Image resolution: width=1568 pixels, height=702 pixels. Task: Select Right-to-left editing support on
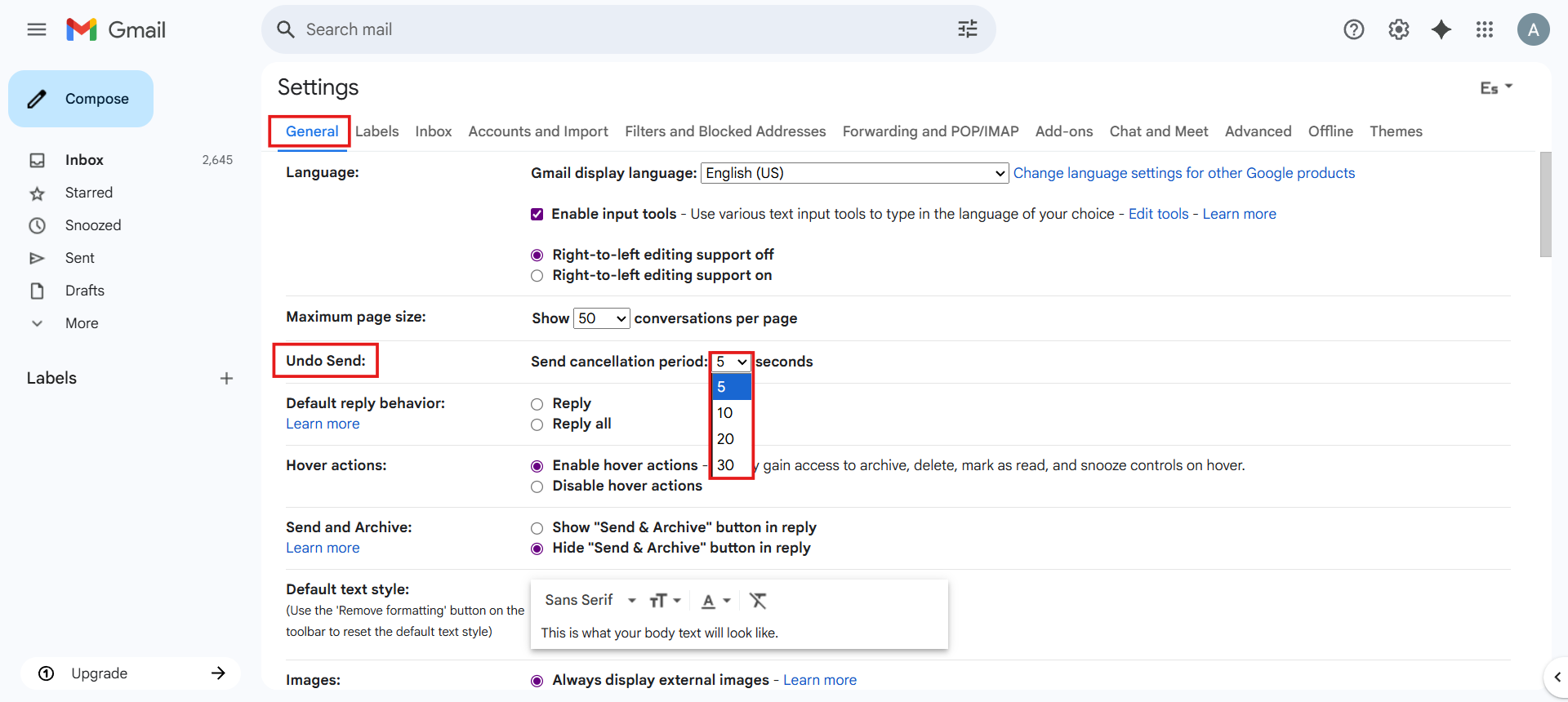[537, 276]
